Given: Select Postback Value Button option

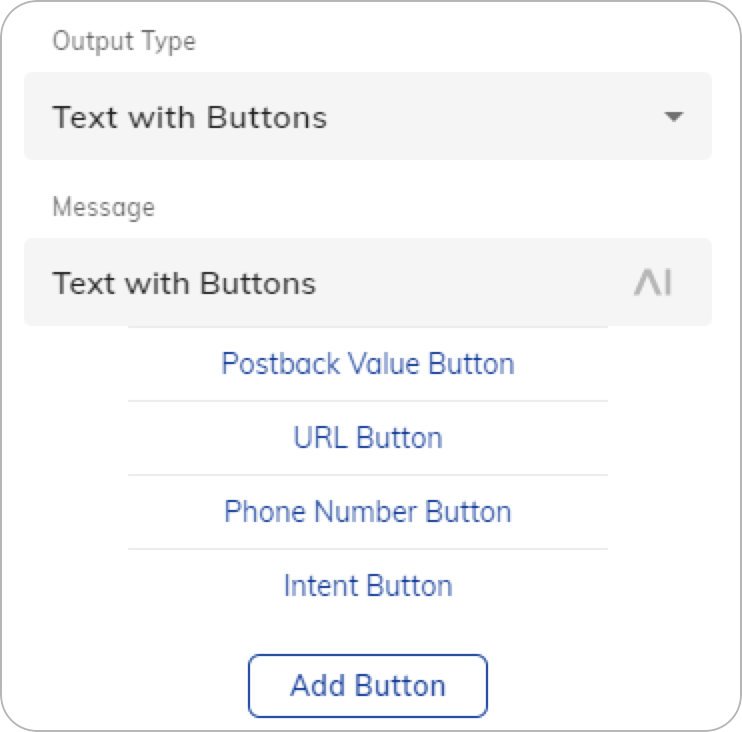Looking at the screenshot, I should coord(368,364).
